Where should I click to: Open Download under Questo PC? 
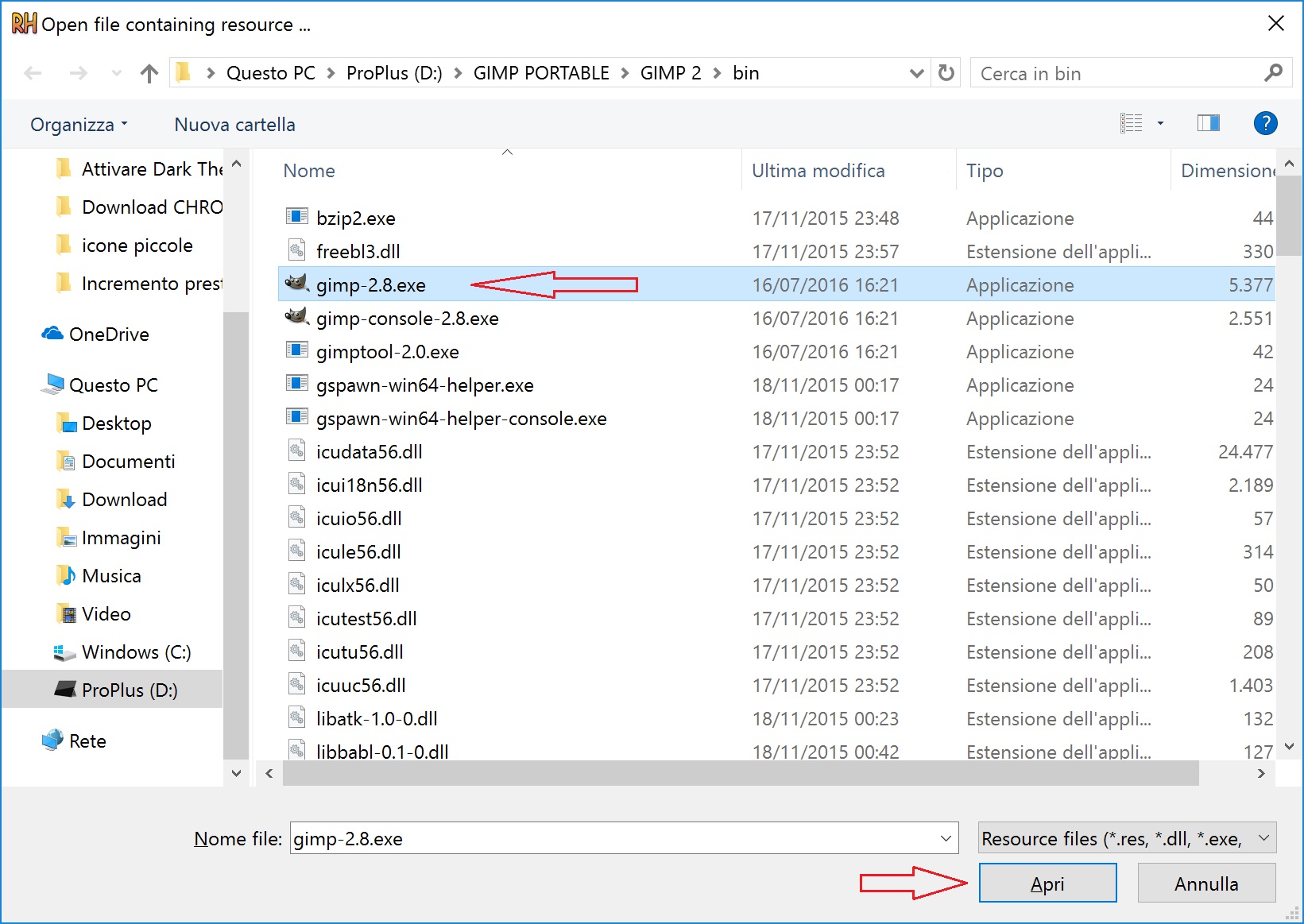coord(111,500)
